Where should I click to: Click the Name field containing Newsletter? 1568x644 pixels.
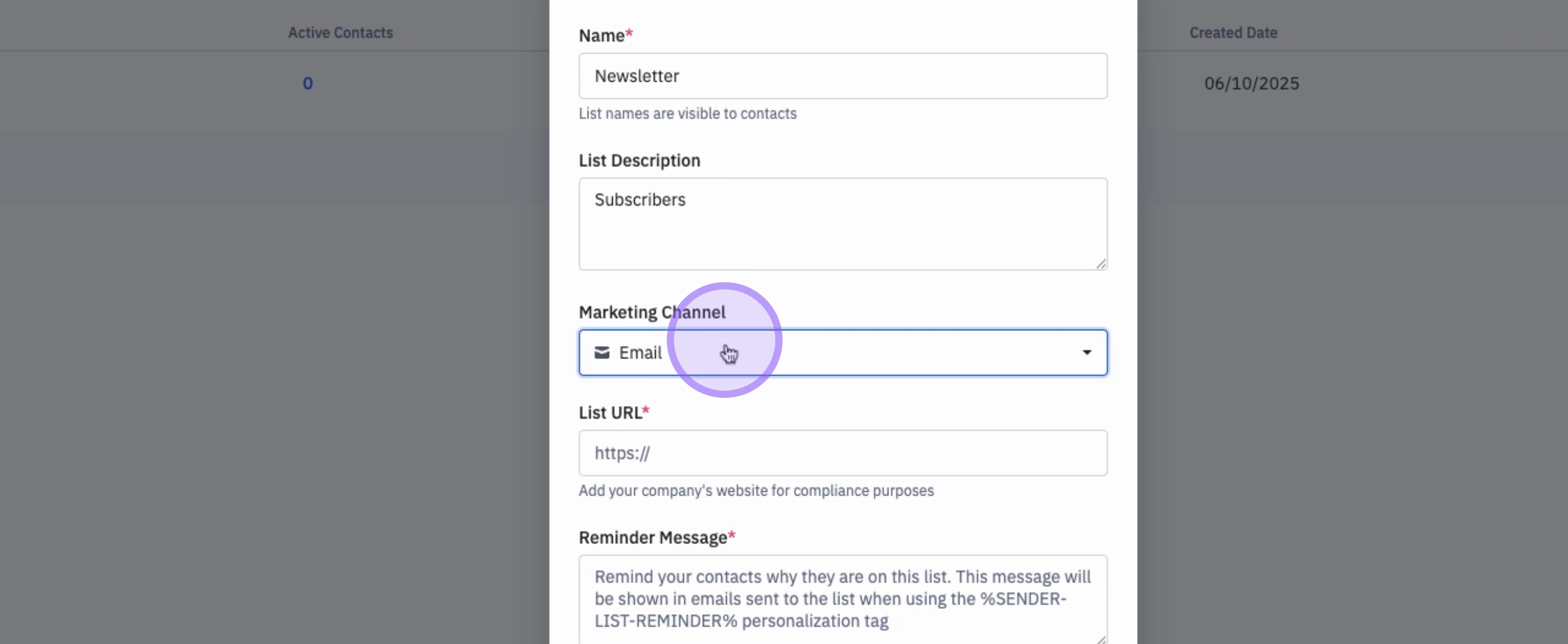point(842,76)
